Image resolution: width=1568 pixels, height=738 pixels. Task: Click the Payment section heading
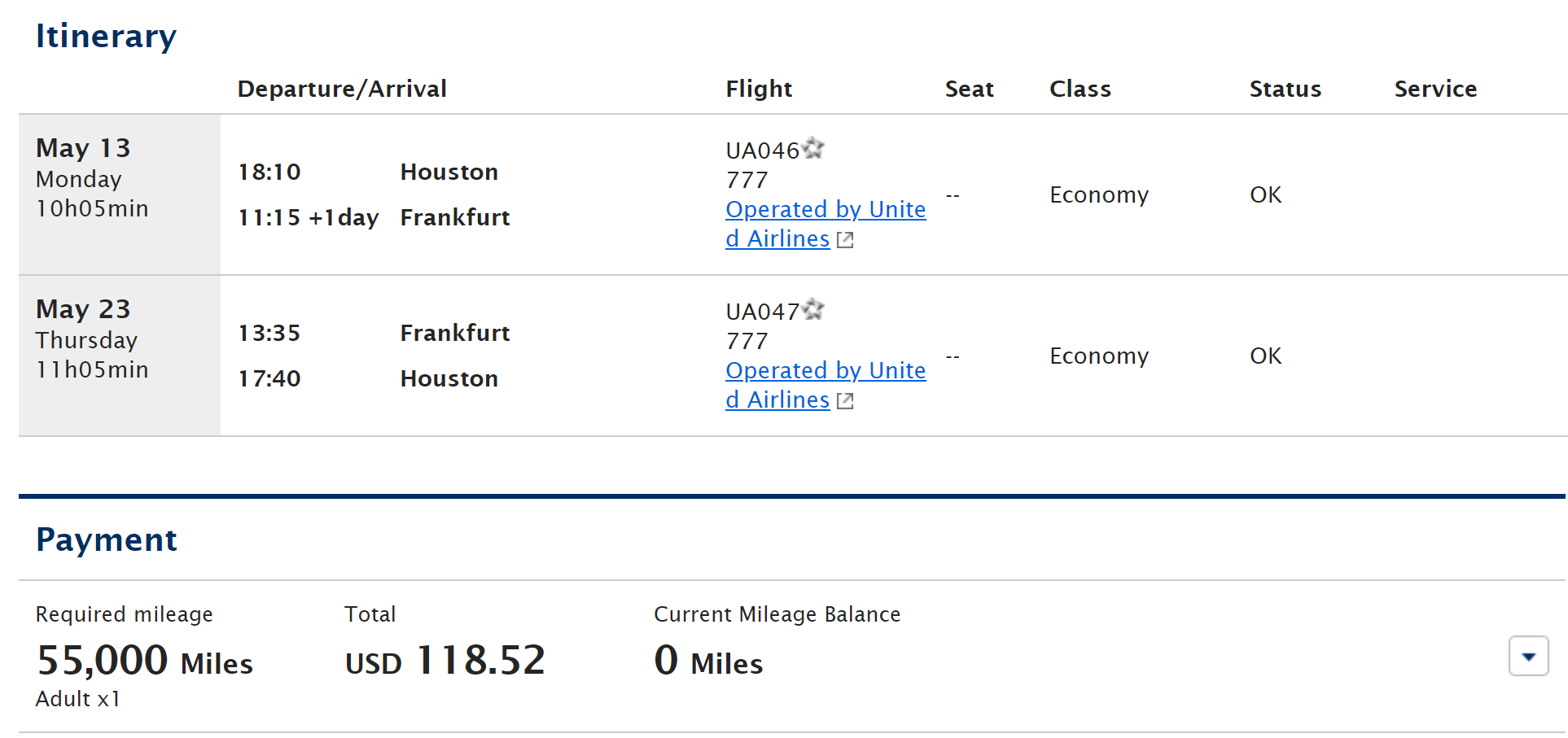point(106,539)
